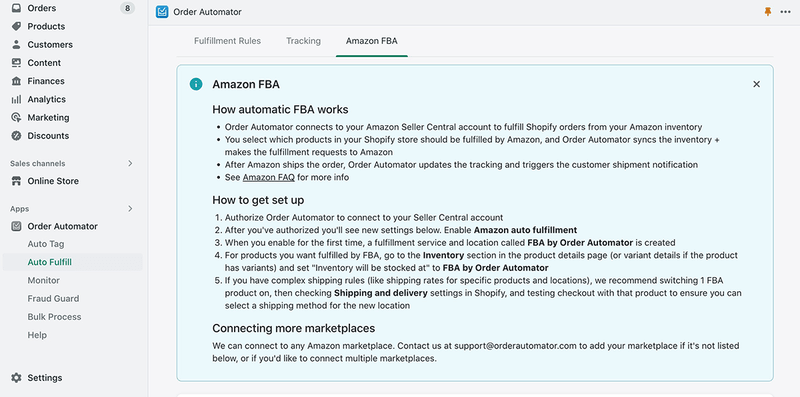Go to Customers page
Screen dimensions: 800x397
point(50,44)
